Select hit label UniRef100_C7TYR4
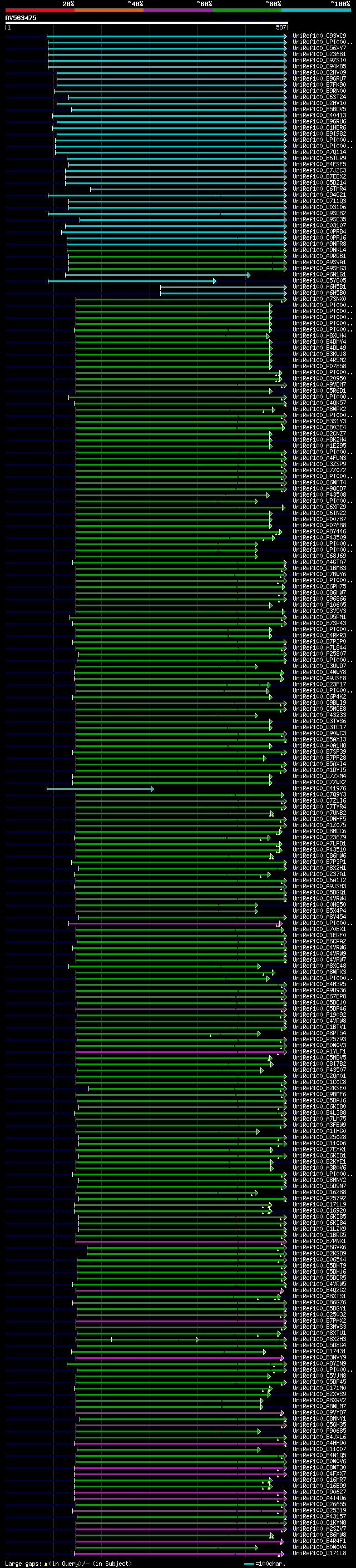Viewport: 356px width, 1568px height. point(319,807)
